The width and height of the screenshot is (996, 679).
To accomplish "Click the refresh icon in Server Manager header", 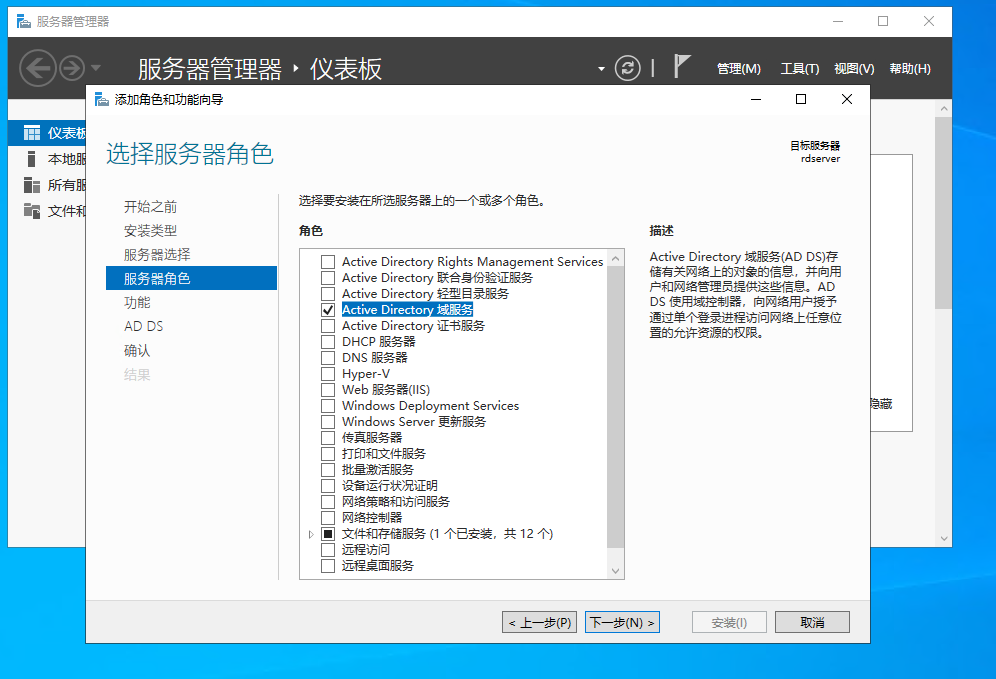I will (x=628, y=68).
